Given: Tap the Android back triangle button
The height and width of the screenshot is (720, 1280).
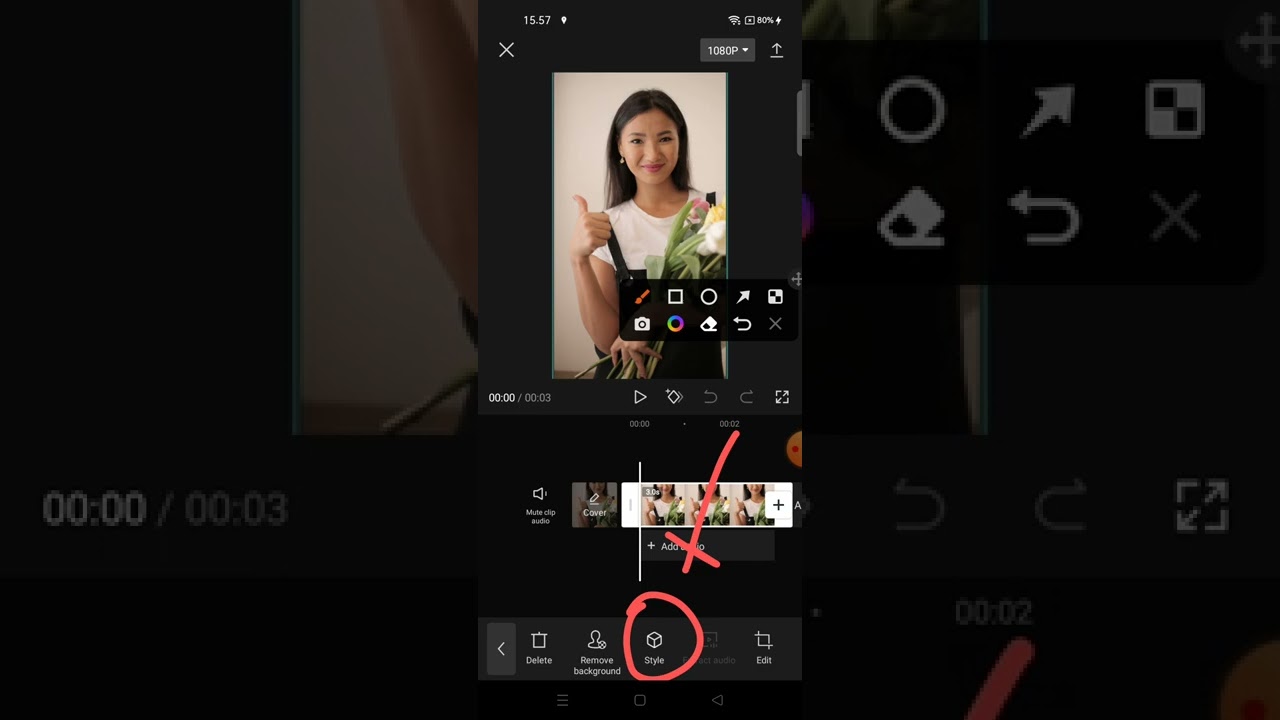Looking at the screenshot, I should pyautogui.click(x=717, y=700).
